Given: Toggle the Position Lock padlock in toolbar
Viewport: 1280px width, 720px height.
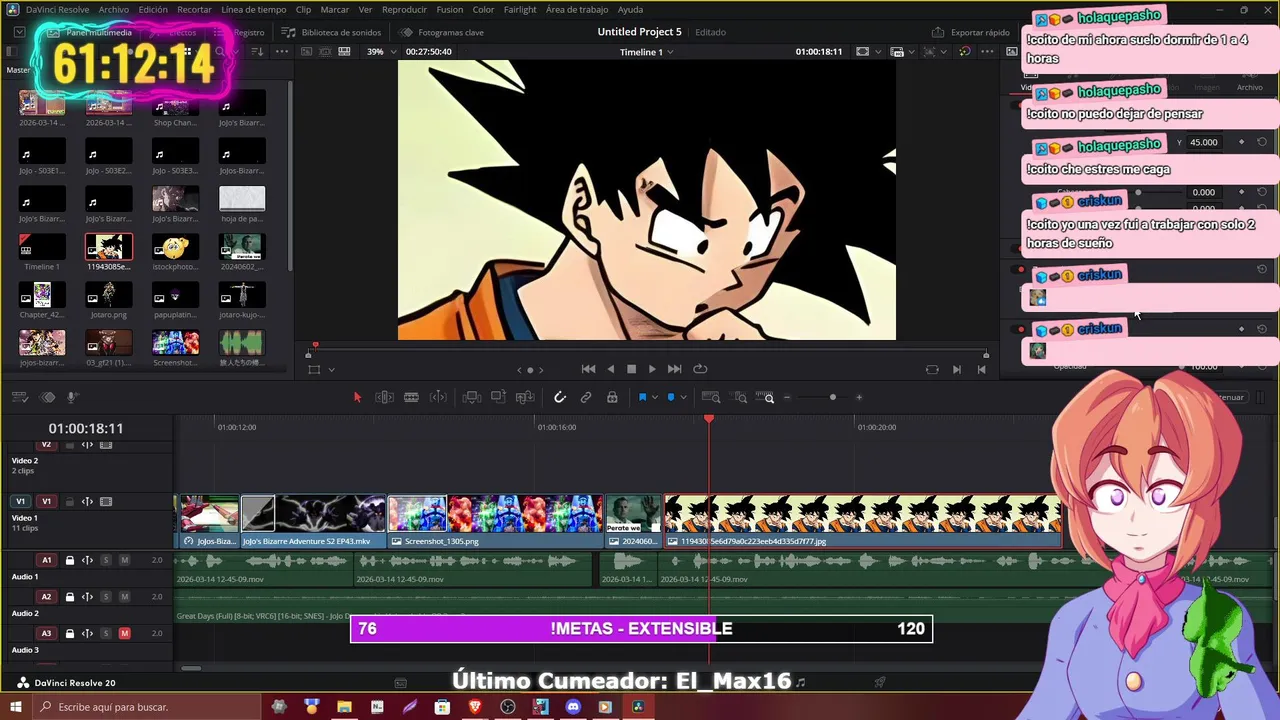Looking at the screenshot, I should coord(612,398).
